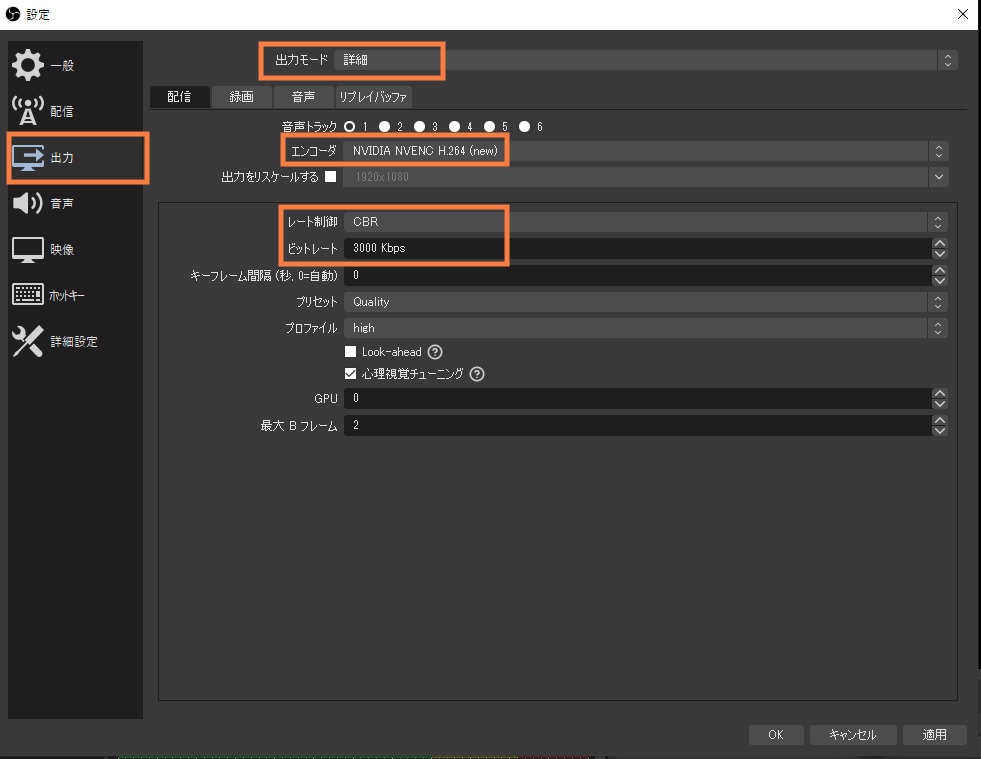
Task: Decrease キーフレーム間隔 with down arrow
Action: pyautogui.click(x=939, y=280)
